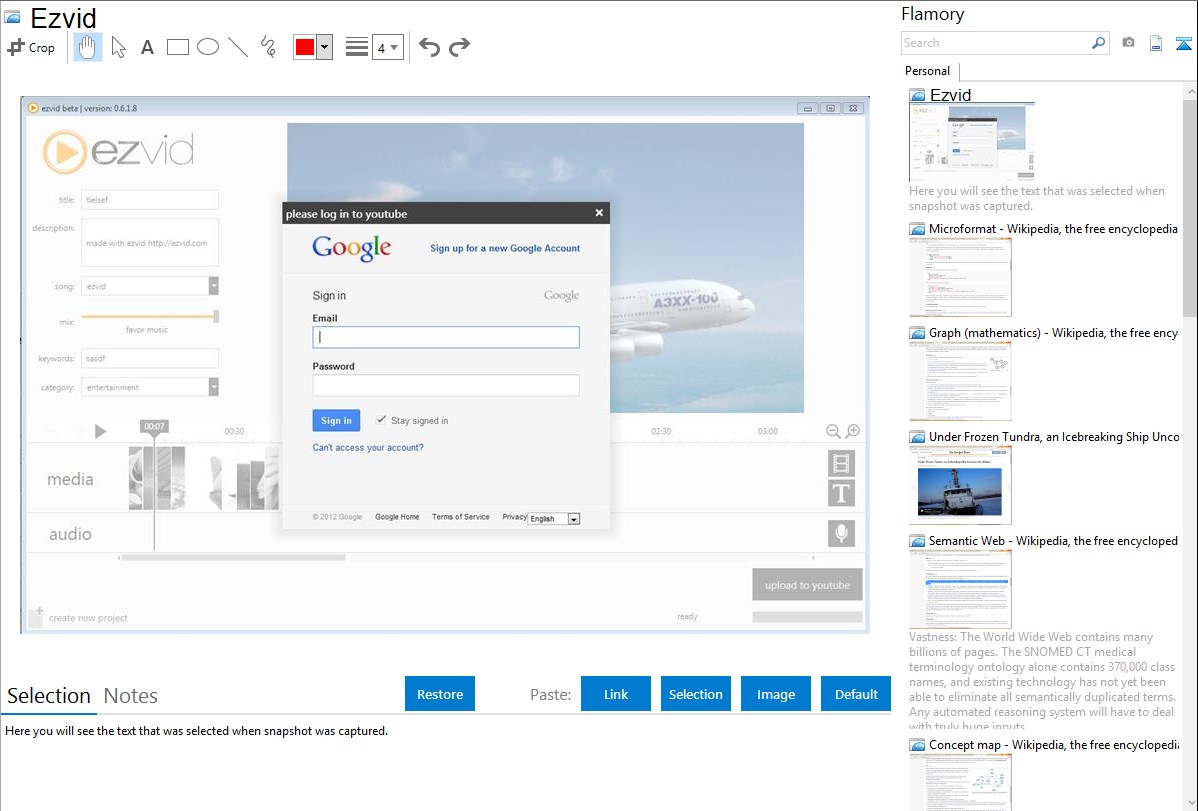Choose the text annotation tool
The width and height of the screenshot is (1198, 811).
147,47
